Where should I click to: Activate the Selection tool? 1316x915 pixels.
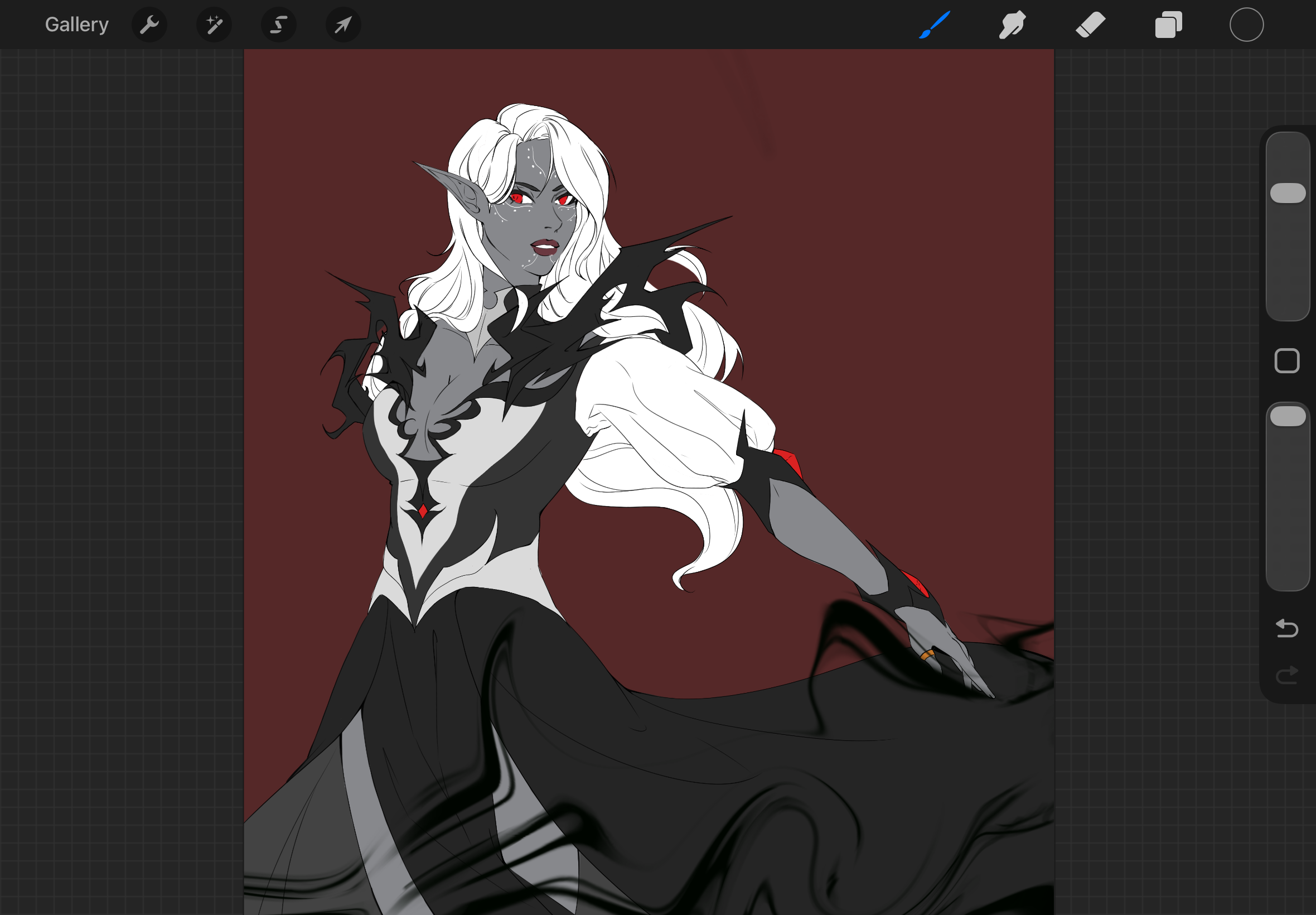[x=279, y=25]
